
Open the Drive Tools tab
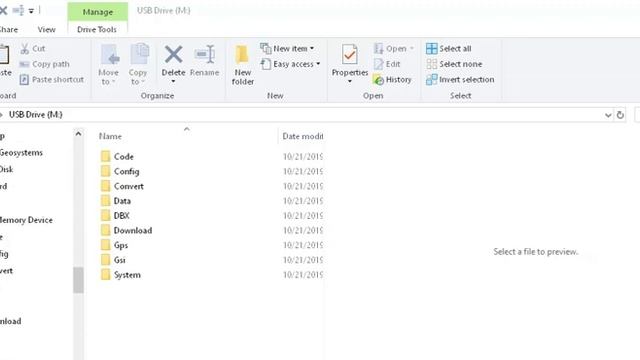(97, 29)
